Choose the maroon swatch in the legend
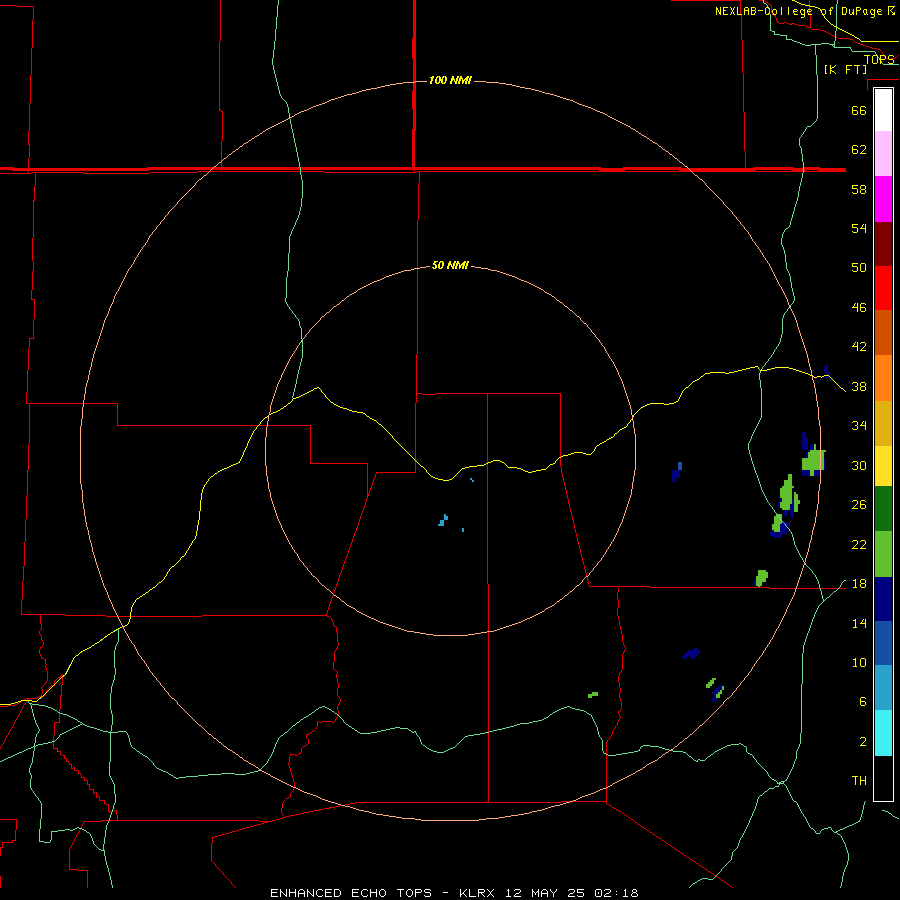Screen dimensions: 900x900 [x=883, y=243]
